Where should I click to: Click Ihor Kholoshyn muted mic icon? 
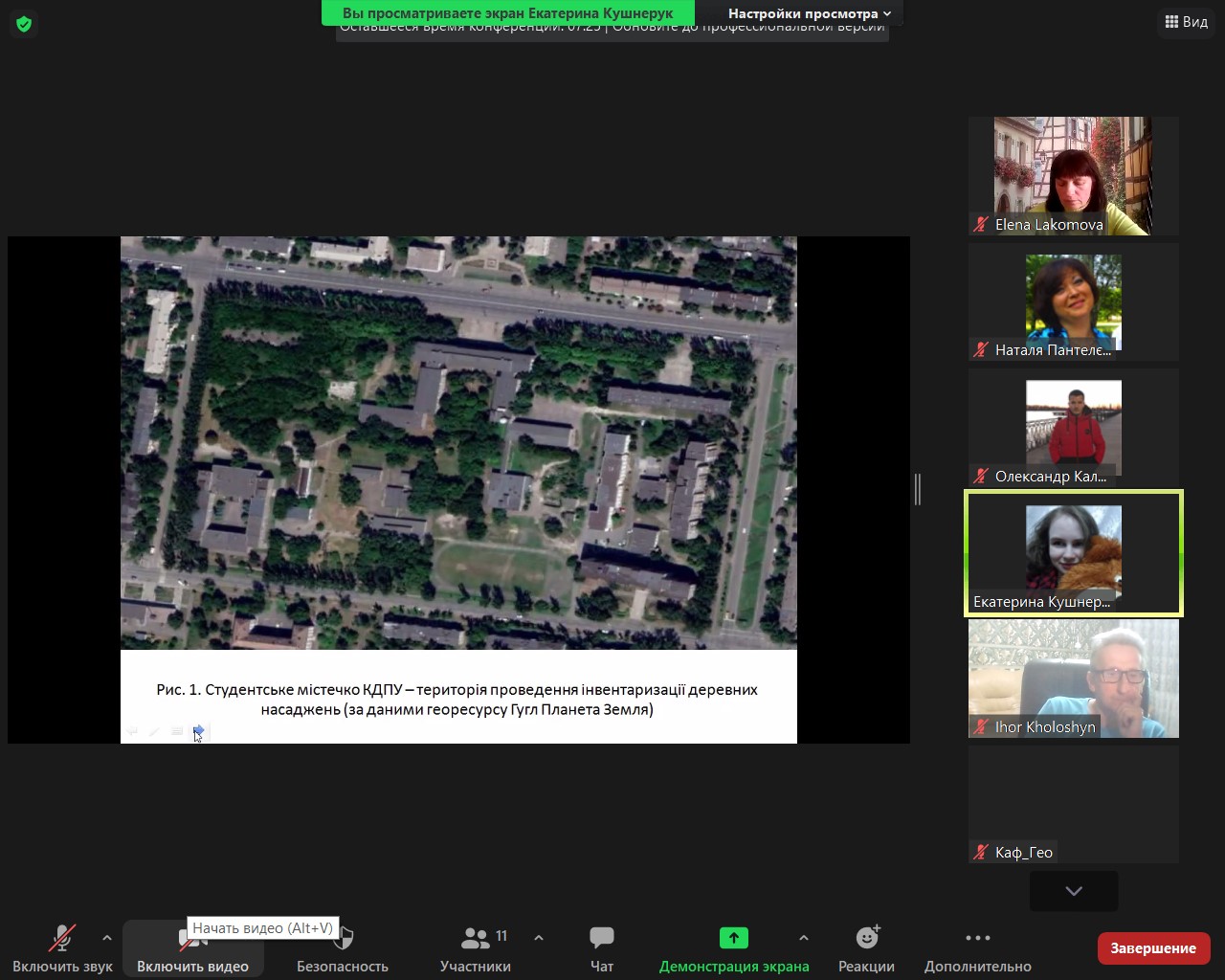(981, 727)
